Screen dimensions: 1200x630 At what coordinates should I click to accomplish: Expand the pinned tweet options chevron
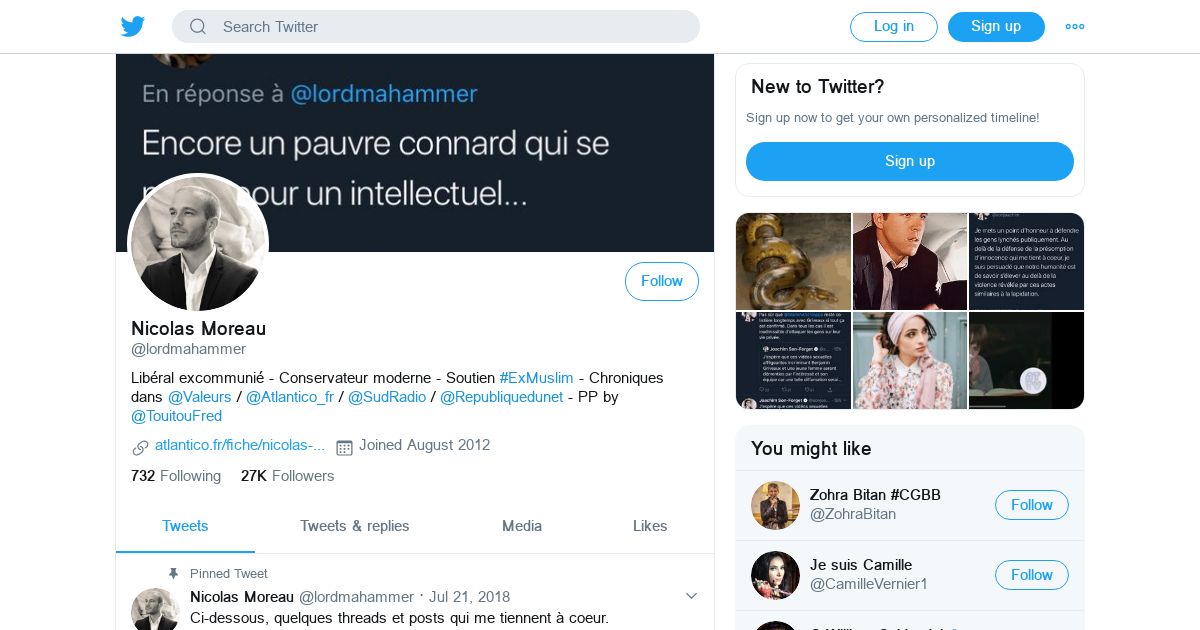pos(691,596)
